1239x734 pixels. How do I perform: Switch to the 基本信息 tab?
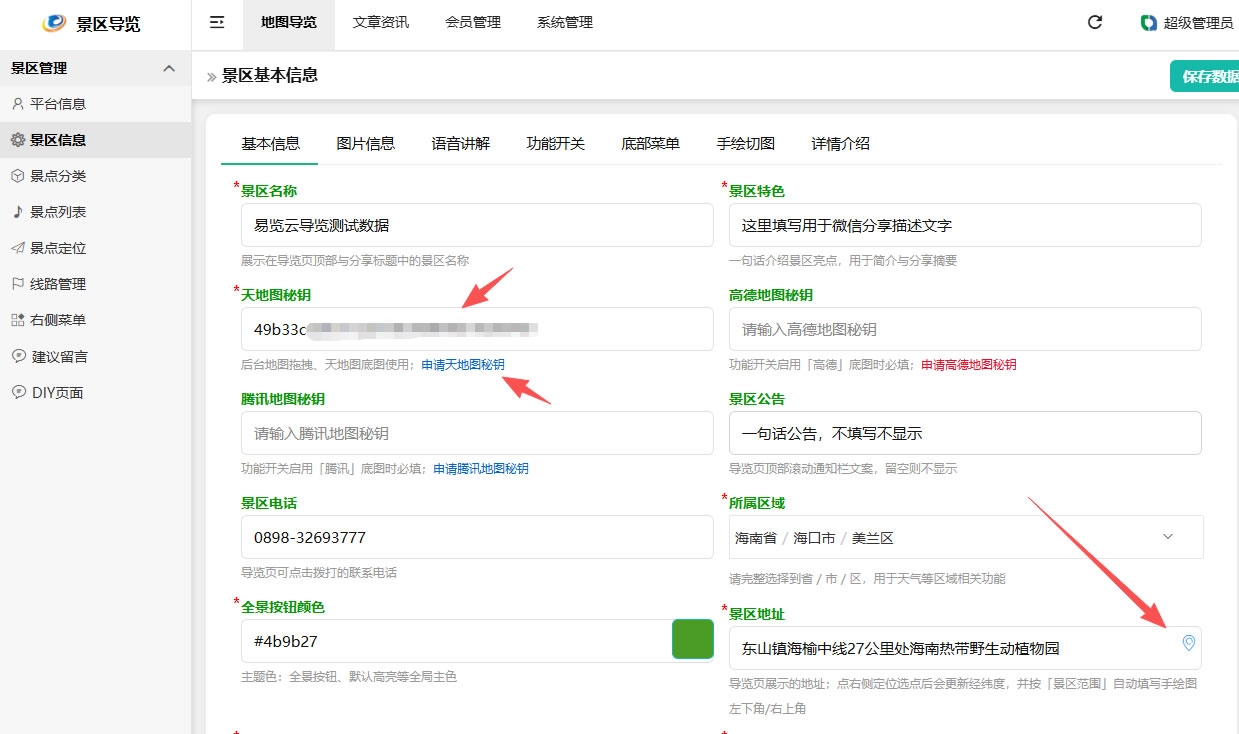click(270, 144)
